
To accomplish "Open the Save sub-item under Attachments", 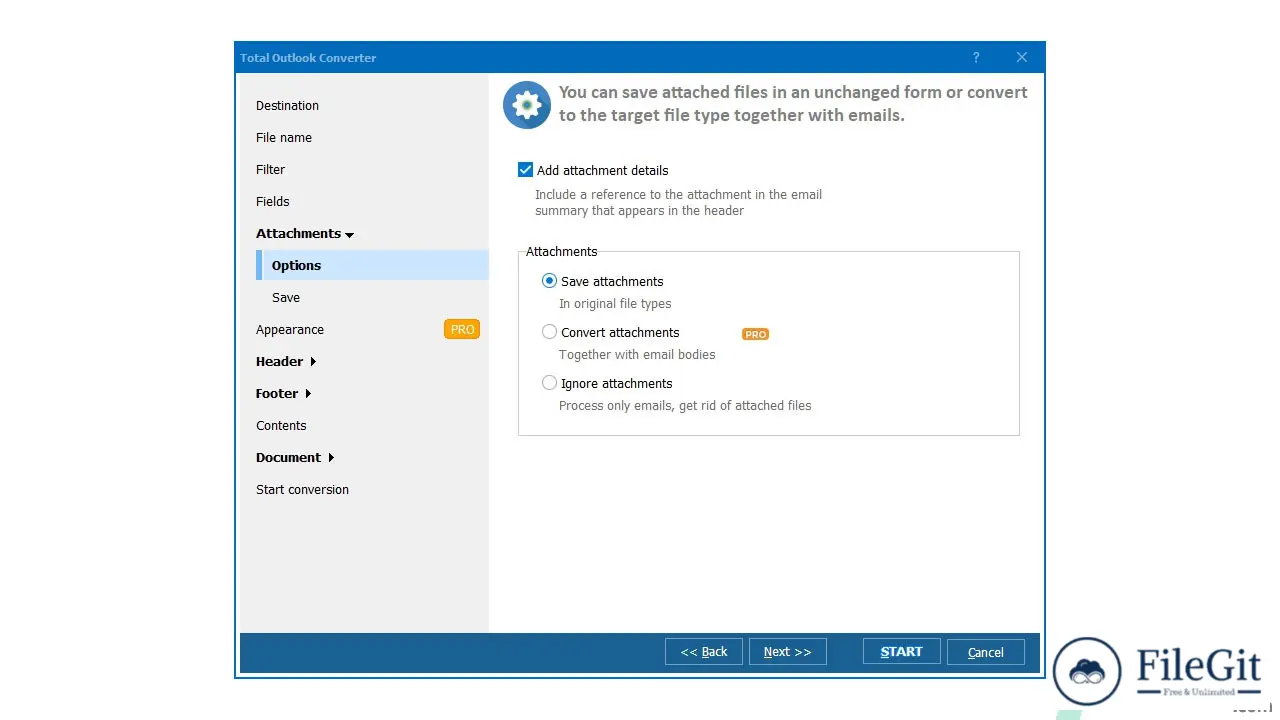I will pos(286,297).
